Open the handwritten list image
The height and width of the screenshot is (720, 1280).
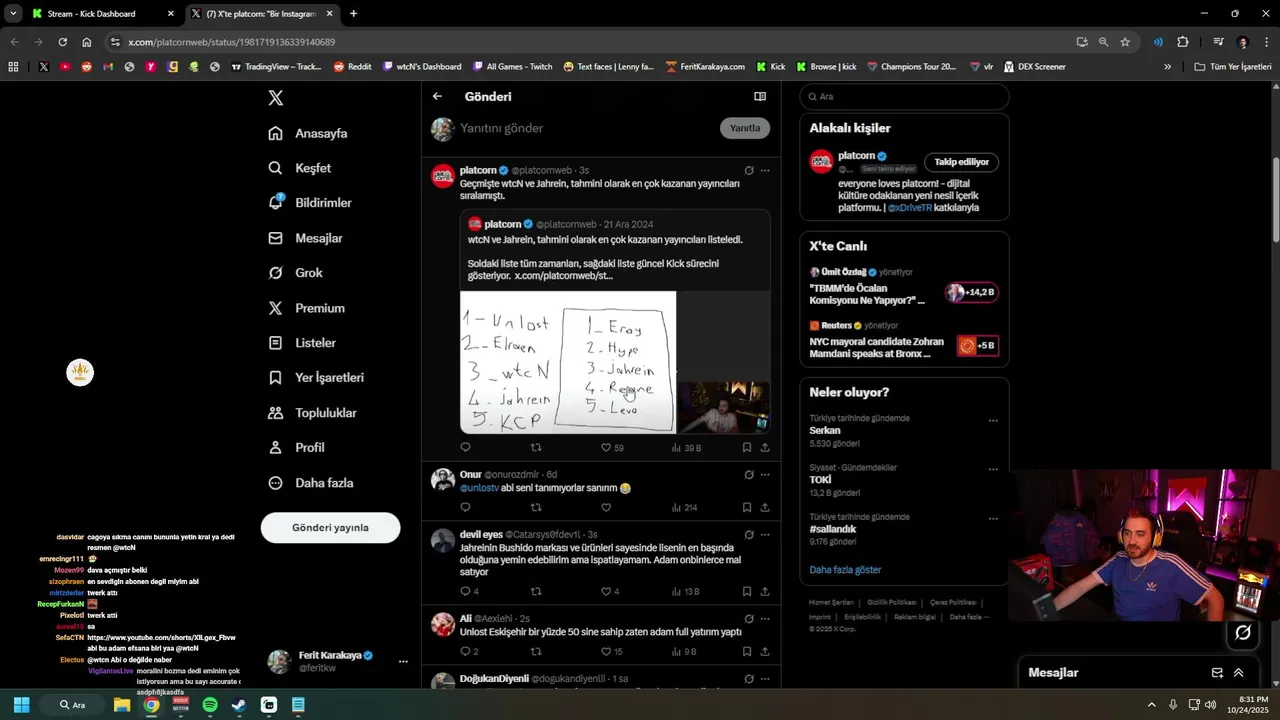tap(568, 362)
